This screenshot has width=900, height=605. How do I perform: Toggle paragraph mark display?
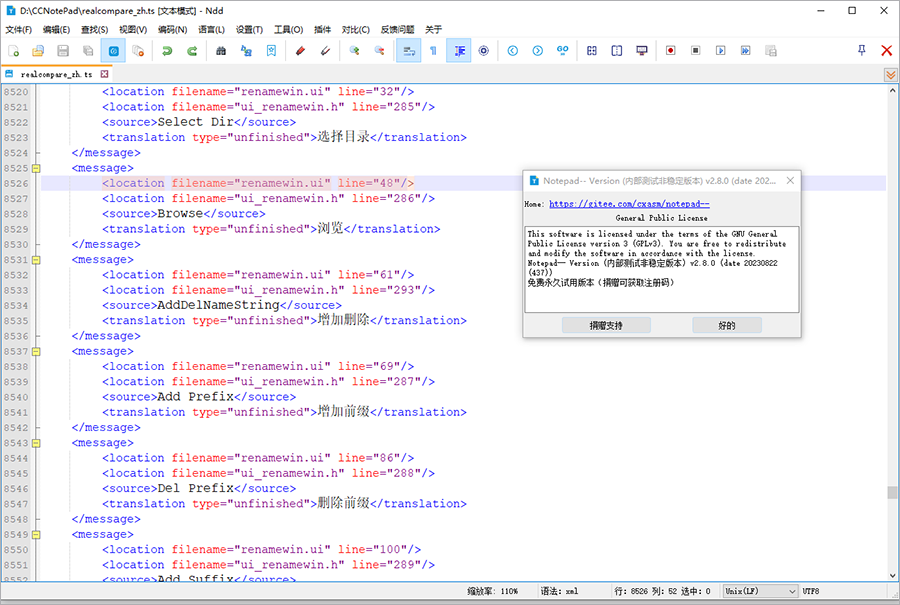click(433, 51)
